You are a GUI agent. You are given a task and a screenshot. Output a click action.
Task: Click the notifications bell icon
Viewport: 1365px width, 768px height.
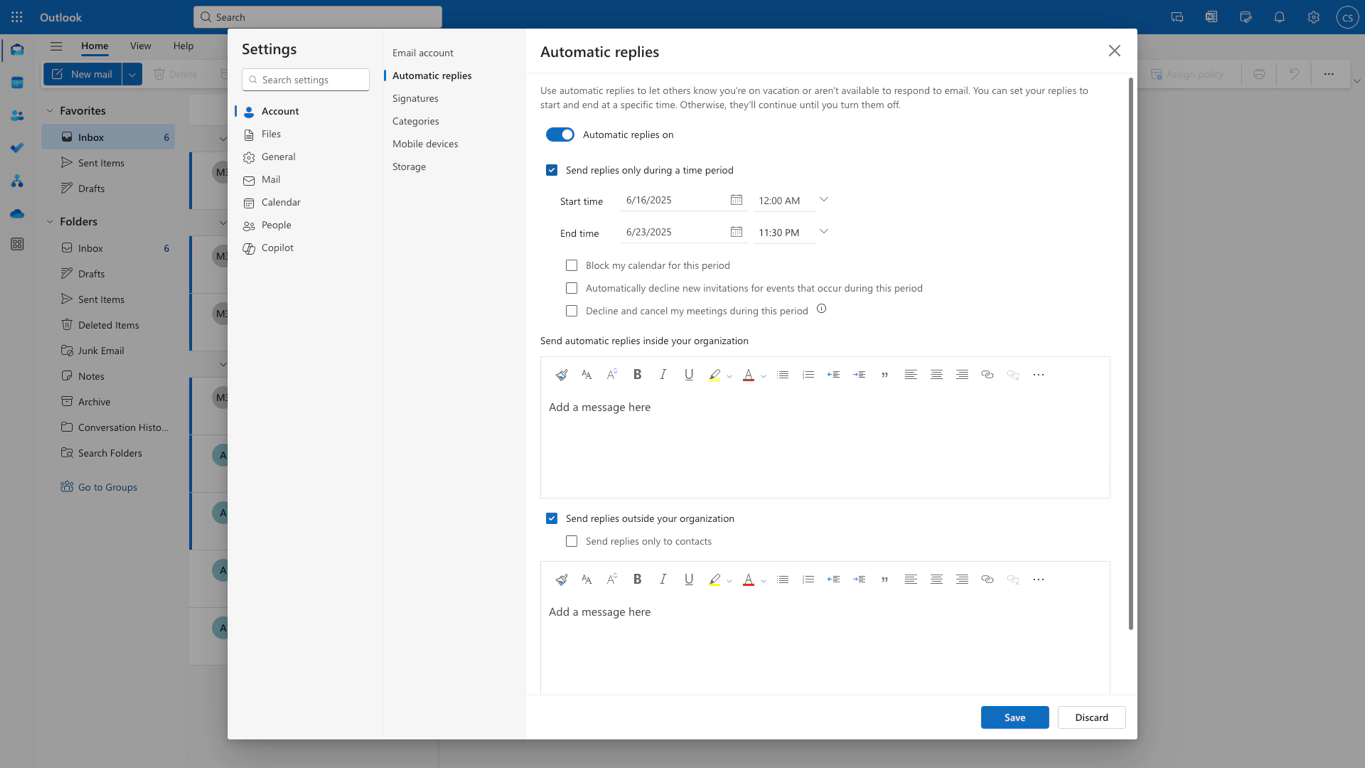pos(1279,17)
